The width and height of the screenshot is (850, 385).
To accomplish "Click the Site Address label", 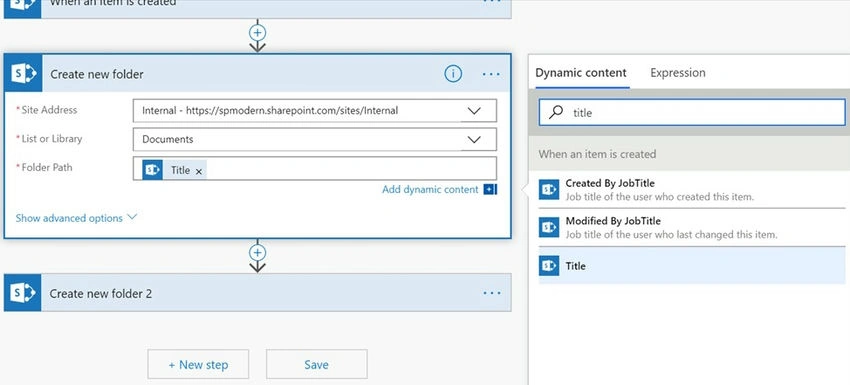I will pos(49,110).
